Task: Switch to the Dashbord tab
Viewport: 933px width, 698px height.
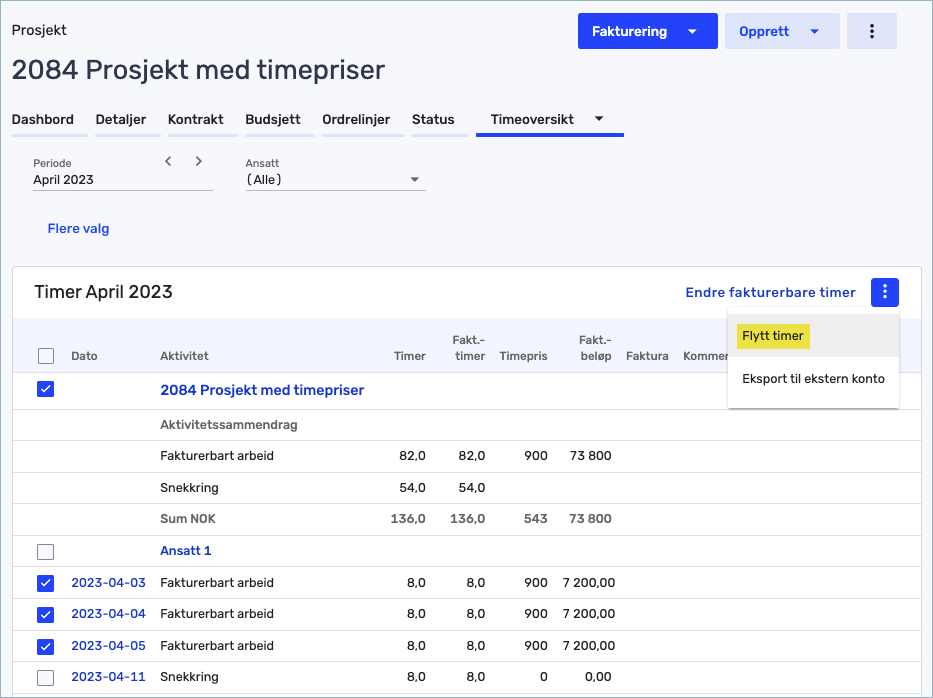Action: (x=43, y=120)
